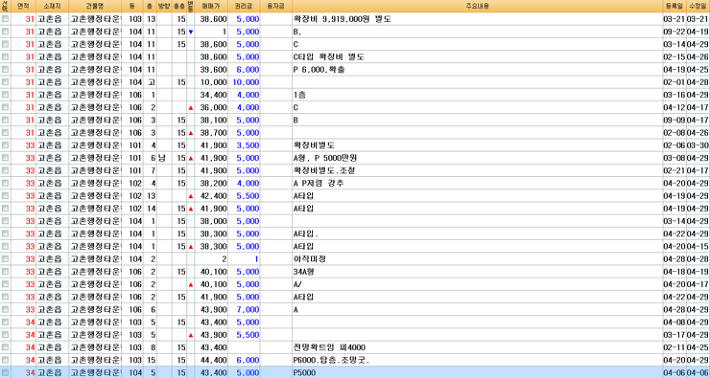This screenshot has width=710, height=378.
Task: Click red up arrow in the 38,700 price row
Action: coord(191,133)
